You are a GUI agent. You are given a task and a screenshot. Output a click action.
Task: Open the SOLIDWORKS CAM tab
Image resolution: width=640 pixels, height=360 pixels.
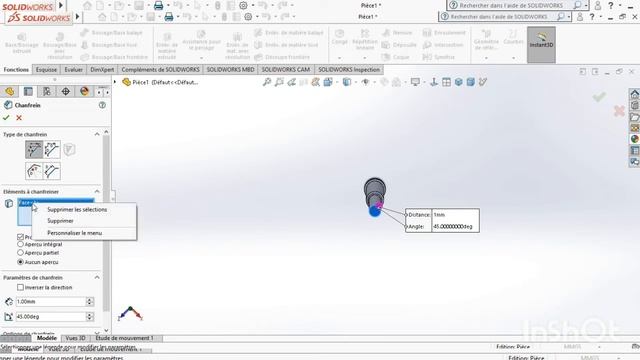(286, 70)
